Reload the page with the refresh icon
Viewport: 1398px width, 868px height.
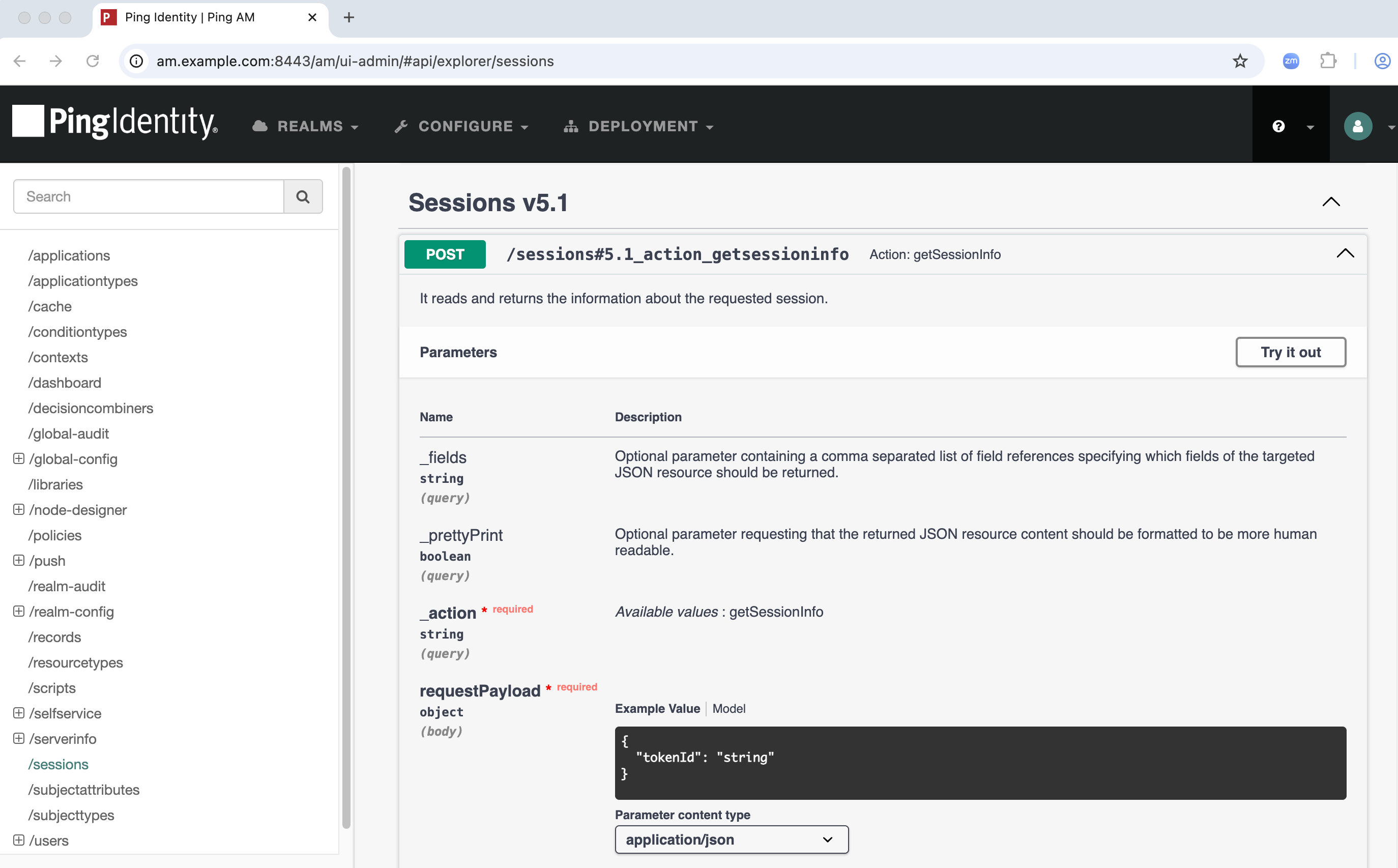coord(93,61)
